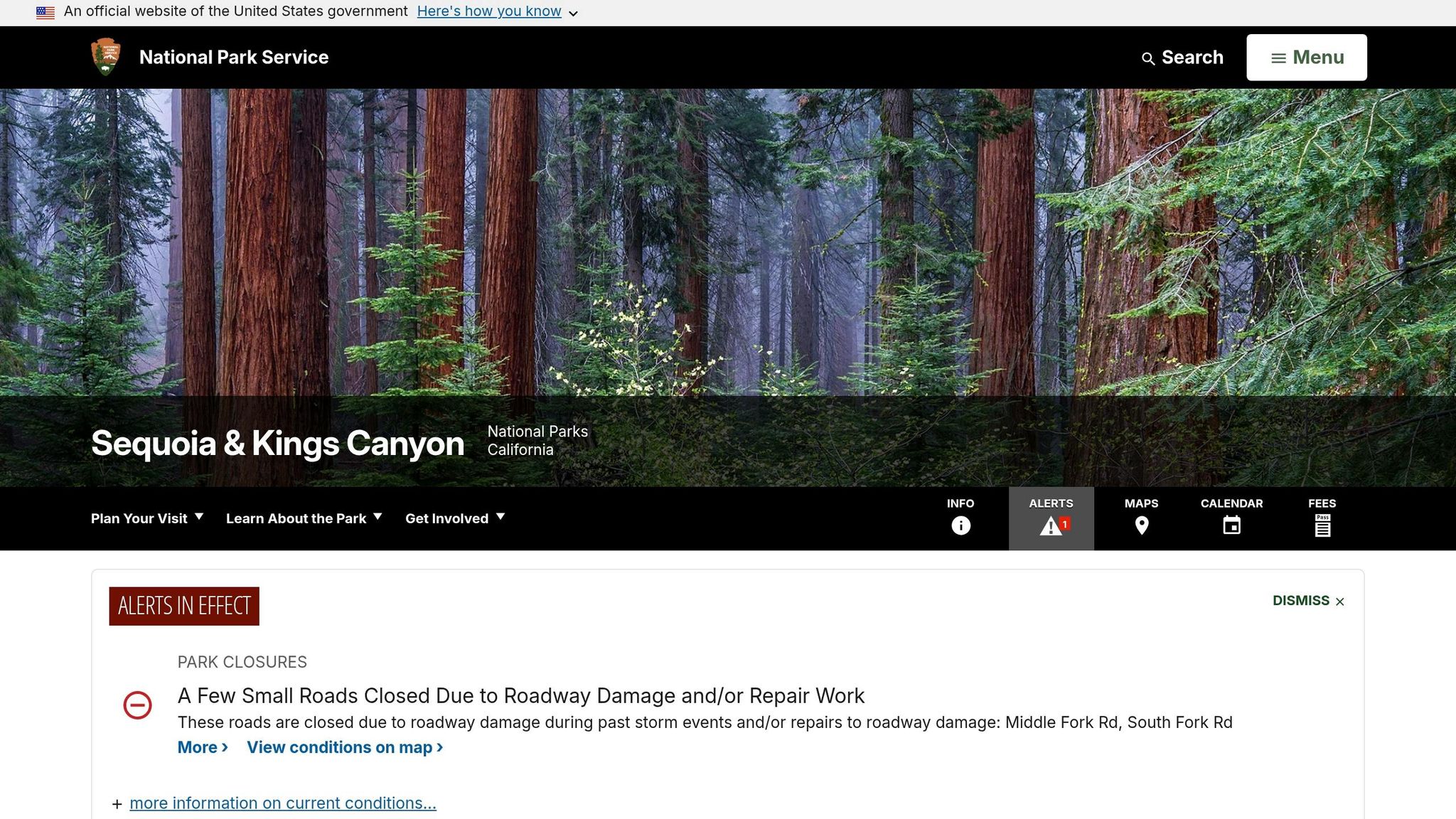Dismiss the alerts panel

(1308, 601)
